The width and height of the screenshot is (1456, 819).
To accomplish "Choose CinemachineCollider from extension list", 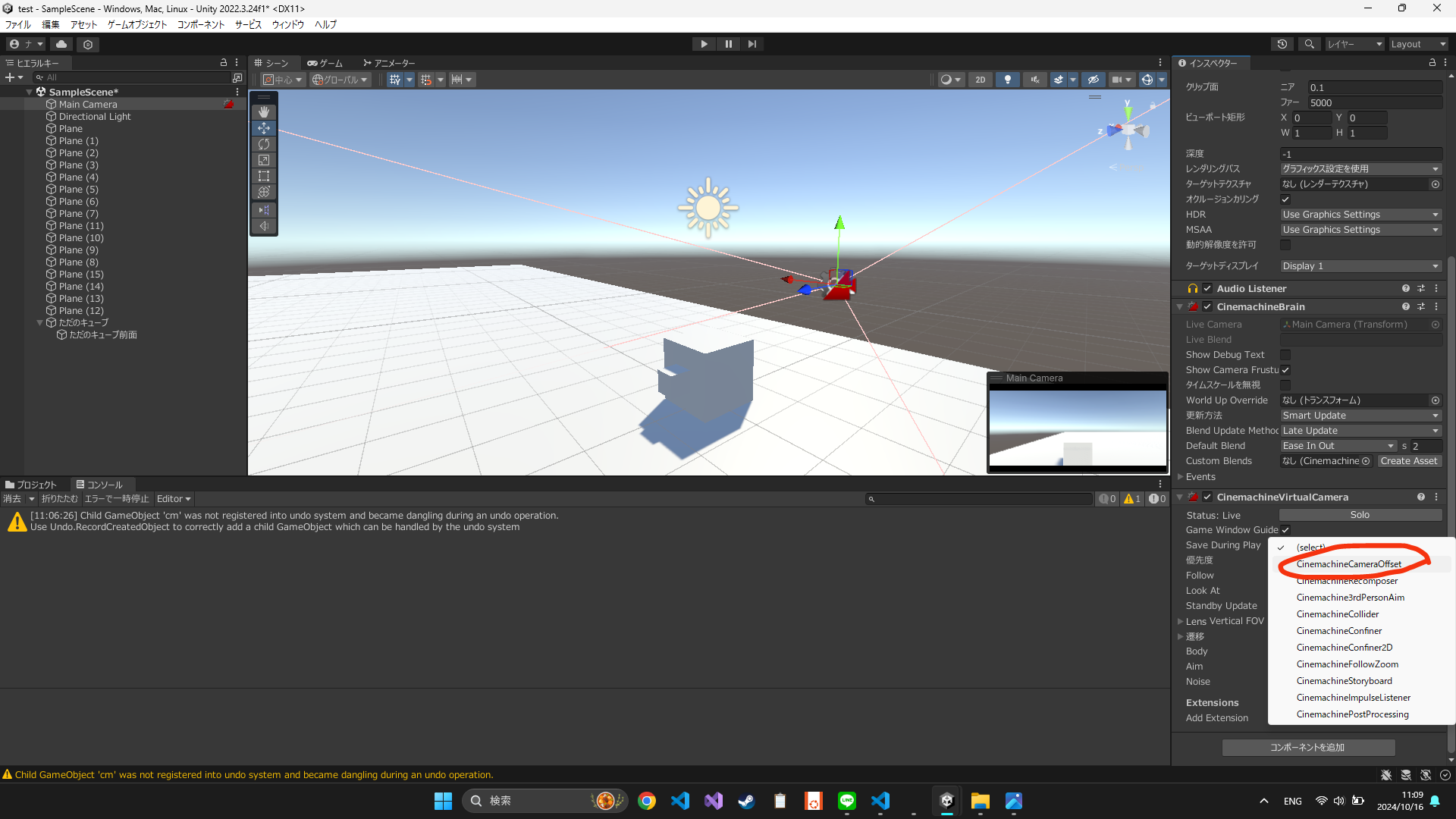I will [1337, 614].
